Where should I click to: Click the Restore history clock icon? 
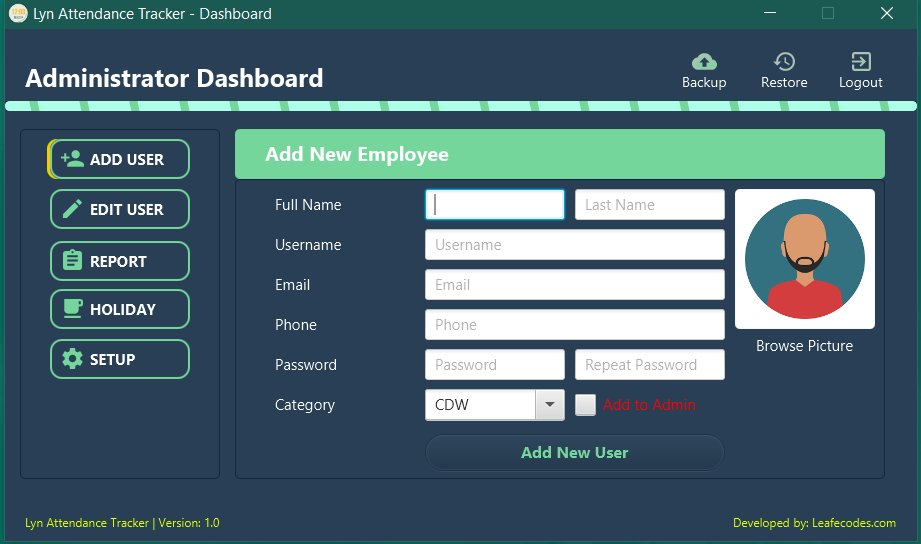[x=784, y=62]
